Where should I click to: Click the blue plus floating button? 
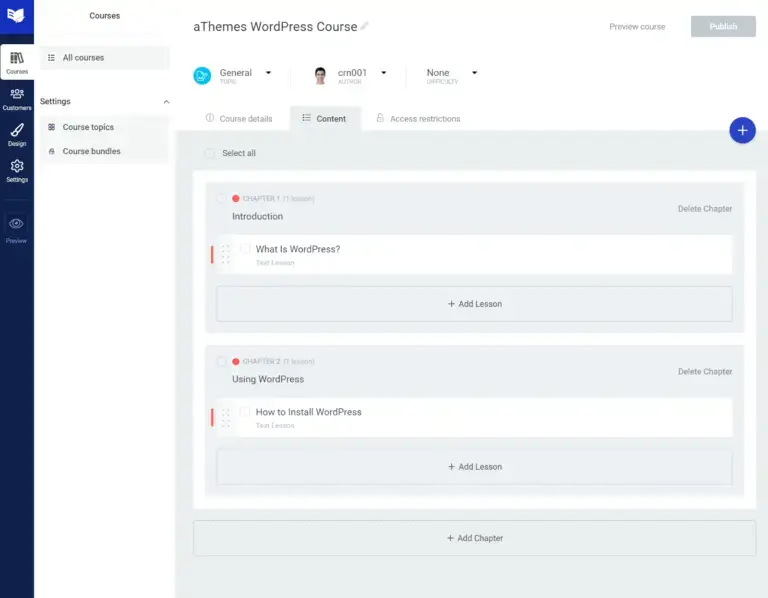point(742,130)
